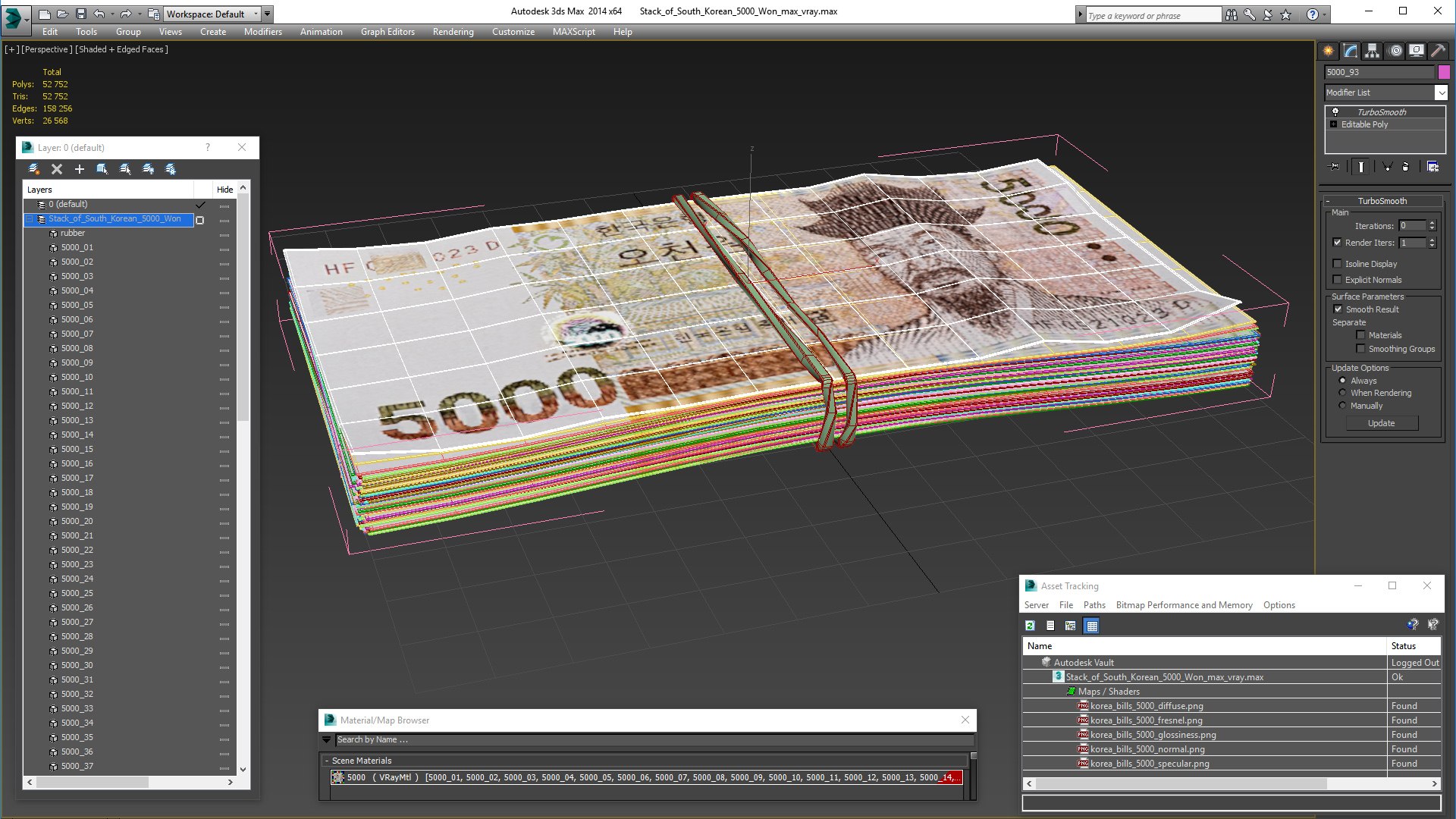Open the Rendering menu
Image resolution: width=1456 pixels, height=819 pixels.
(x=453, y=32)
